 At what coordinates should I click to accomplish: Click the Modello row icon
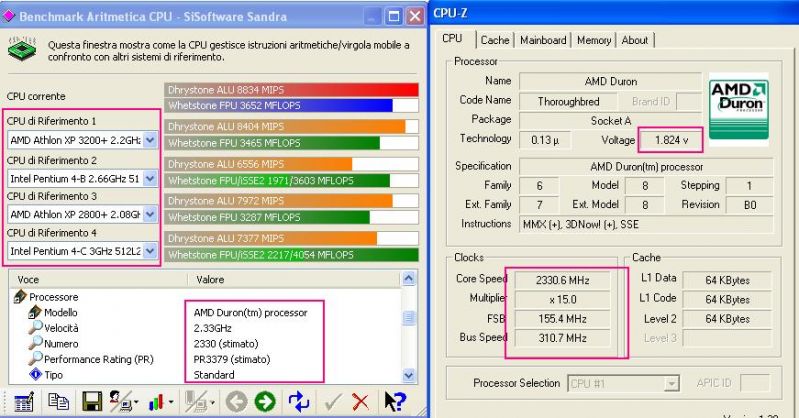click(35, 311)
